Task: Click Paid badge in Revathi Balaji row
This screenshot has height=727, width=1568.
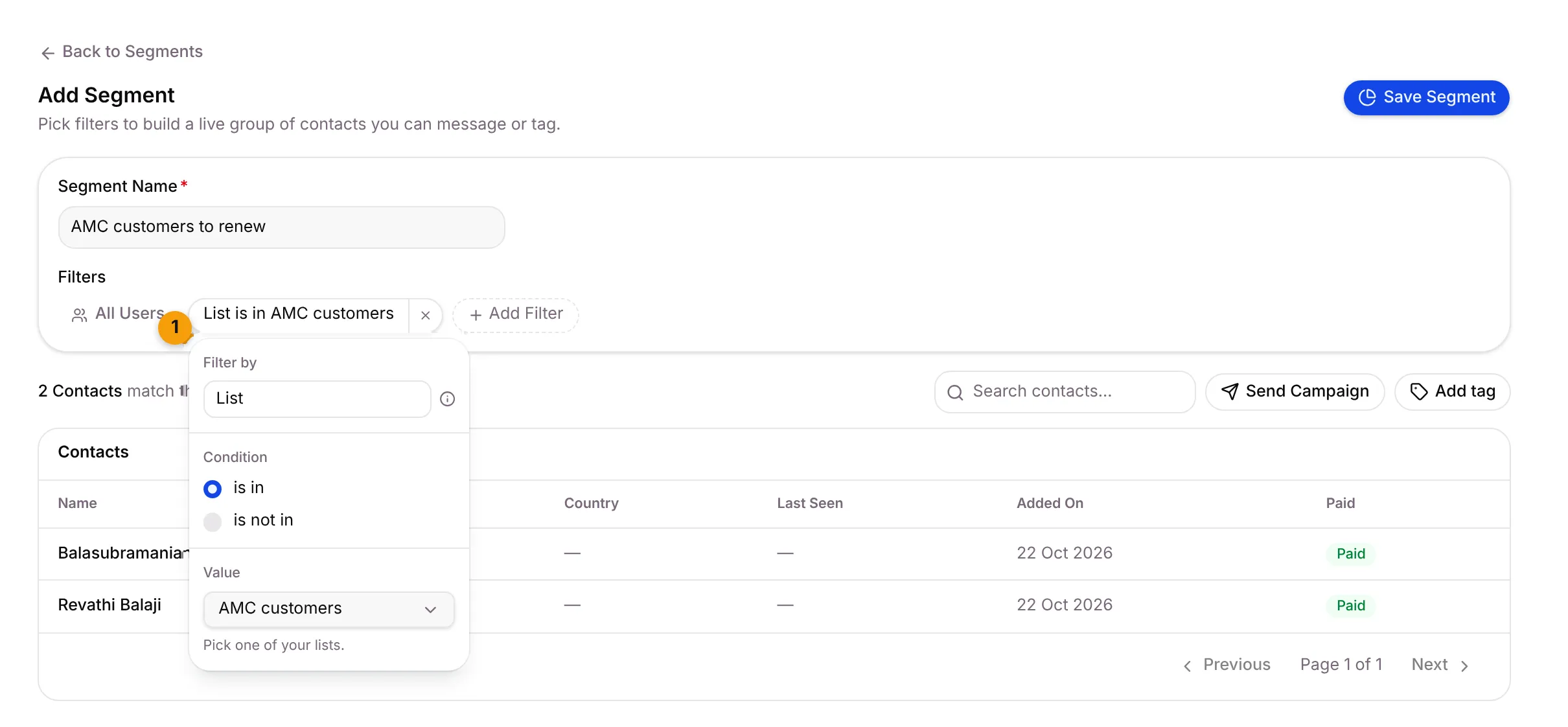Action: [x=1350, y=606]
